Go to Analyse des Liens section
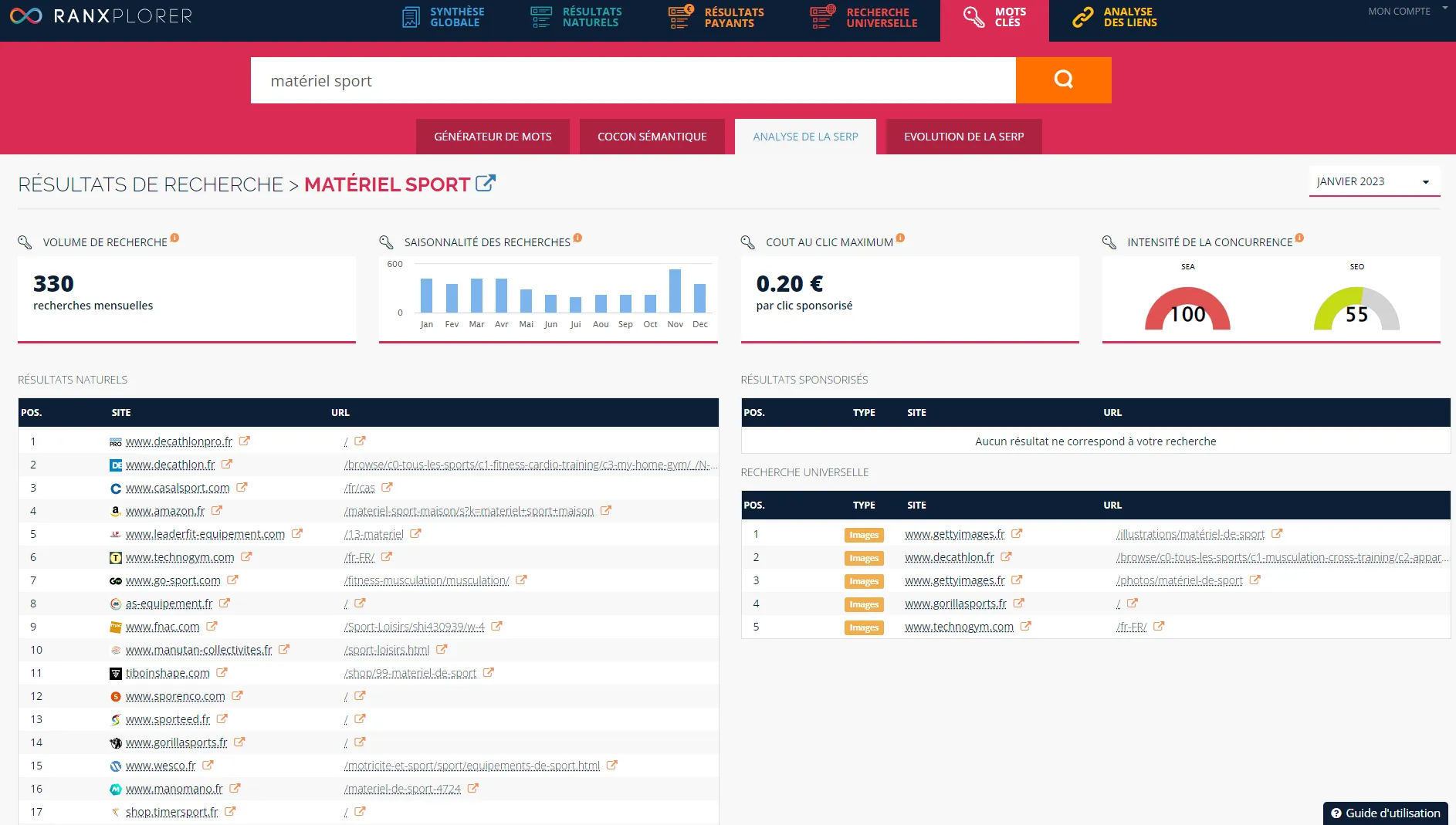Viewport: 1456px width, 825px height. (1116, 17)
